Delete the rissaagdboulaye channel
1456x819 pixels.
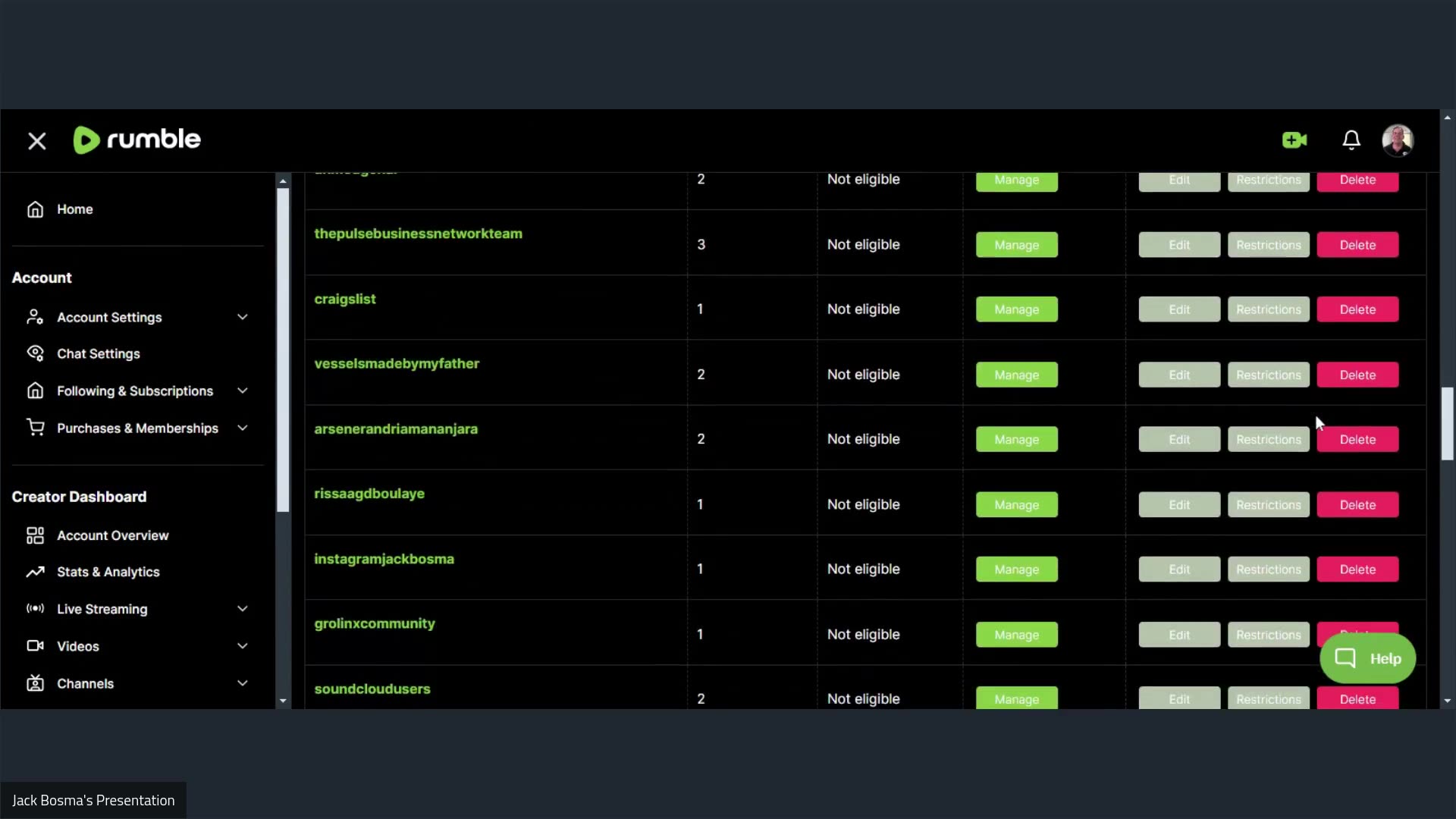coord(1357,505)
